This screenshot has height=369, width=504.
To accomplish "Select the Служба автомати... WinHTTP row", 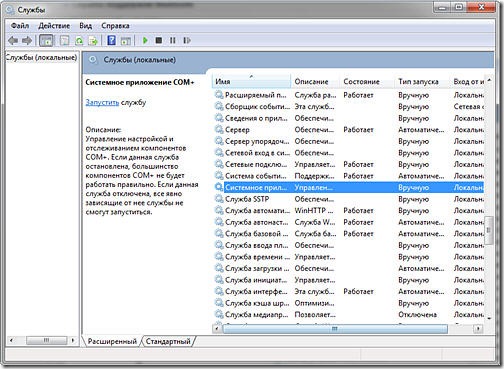I will coord(349,211).
